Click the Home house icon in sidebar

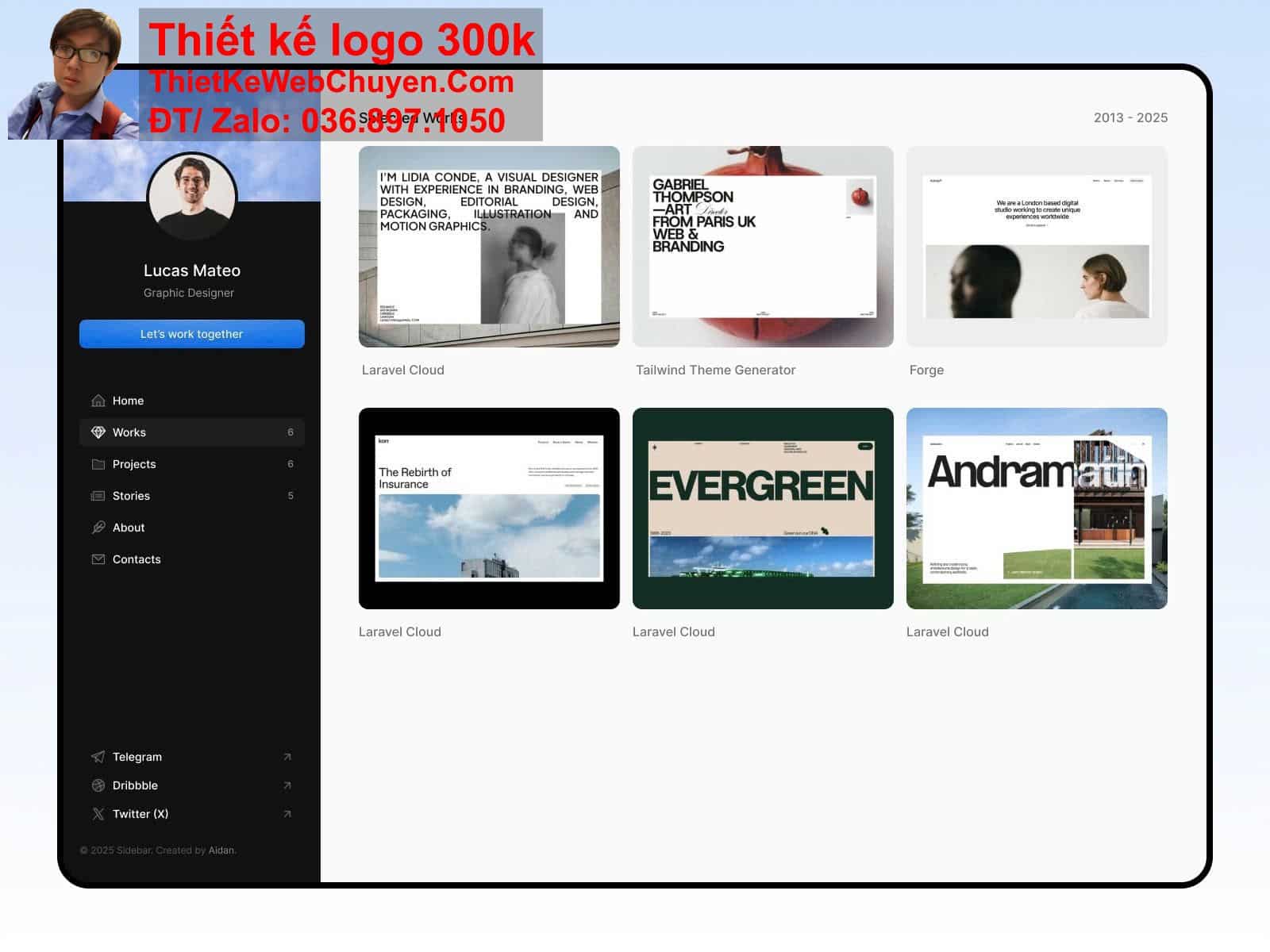coord(98,401)
